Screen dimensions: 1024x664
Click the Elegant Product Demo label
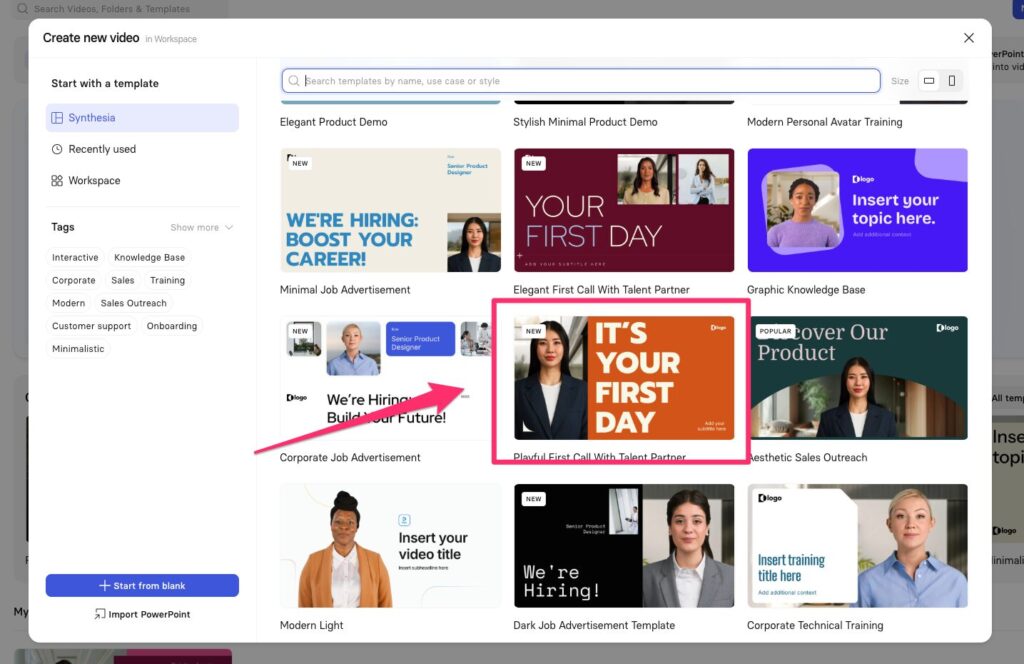click(x=333, y=122)
